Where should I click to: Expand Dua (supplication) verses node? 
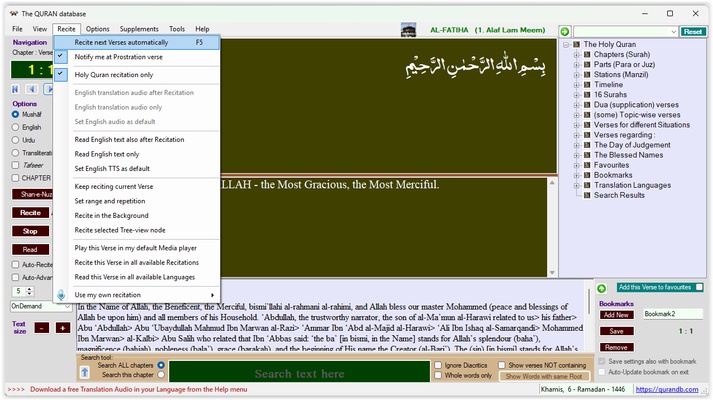(576, 105)
